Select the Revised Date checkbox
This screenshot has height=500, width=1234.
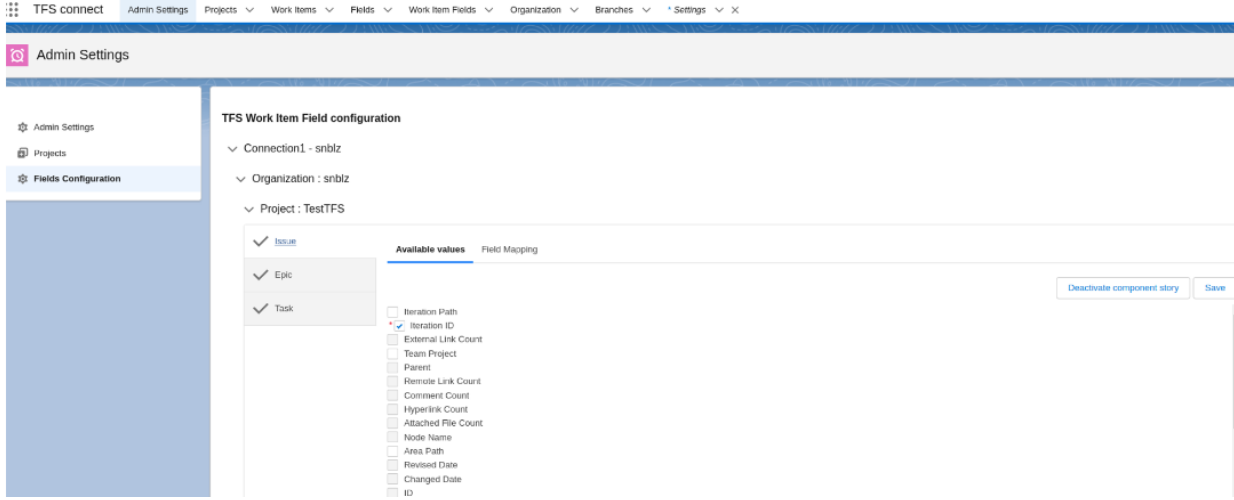pos(392,466)
